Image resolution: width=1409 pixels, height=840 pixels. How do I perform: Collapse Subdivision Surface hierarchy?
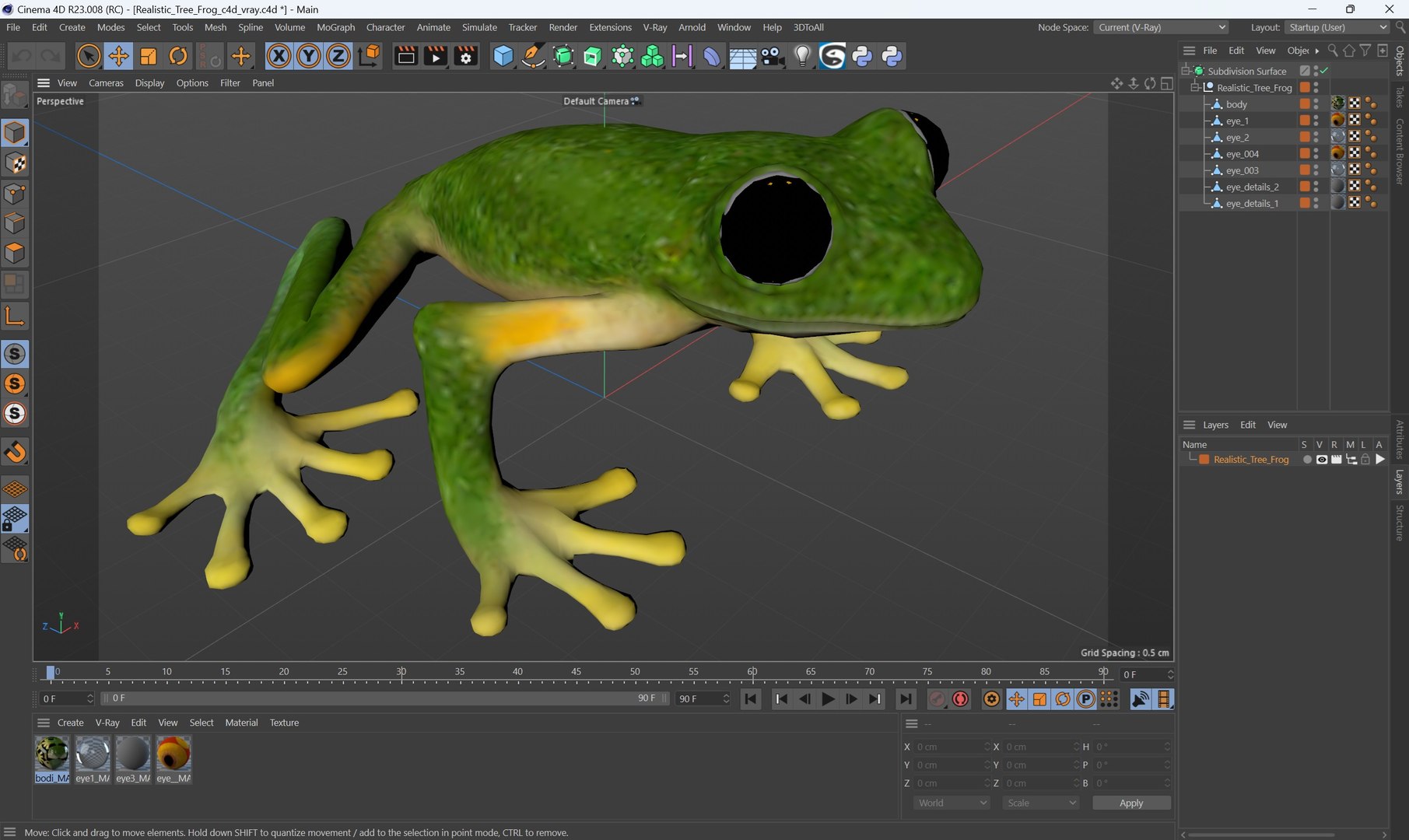tap(1186, 71)
